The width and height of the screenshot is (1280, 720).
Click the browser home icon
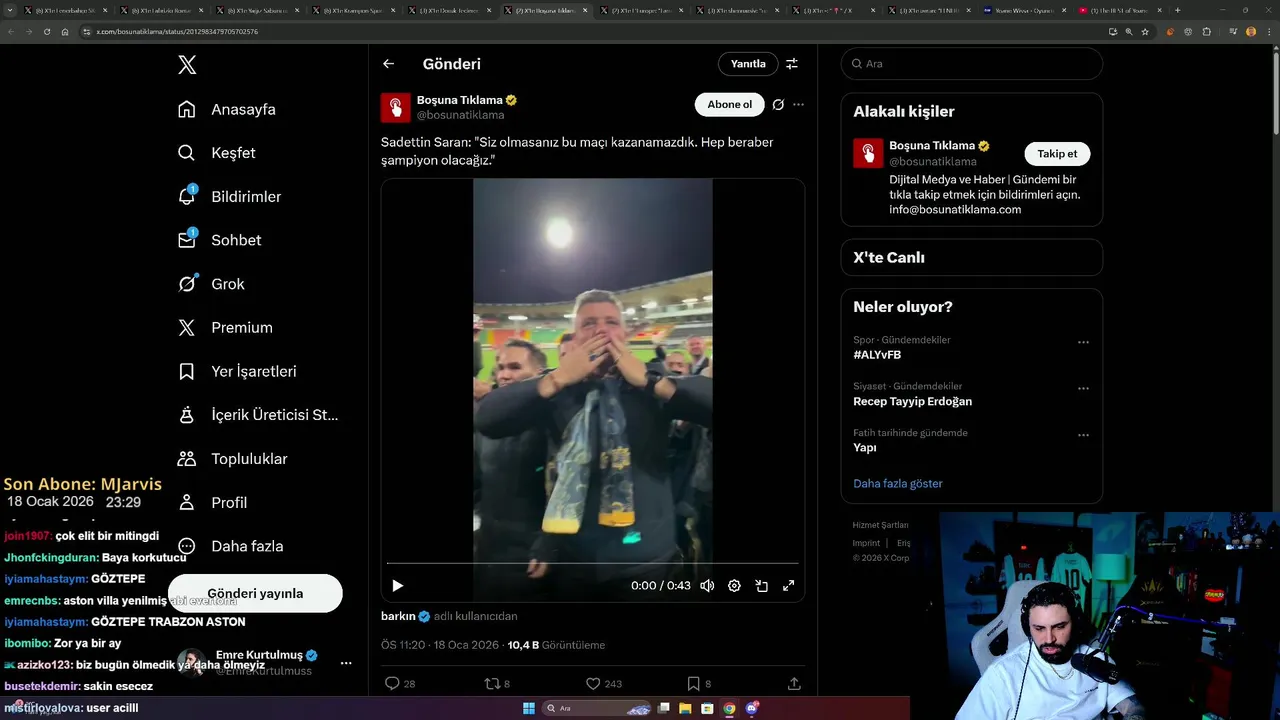tap(65, 32)
